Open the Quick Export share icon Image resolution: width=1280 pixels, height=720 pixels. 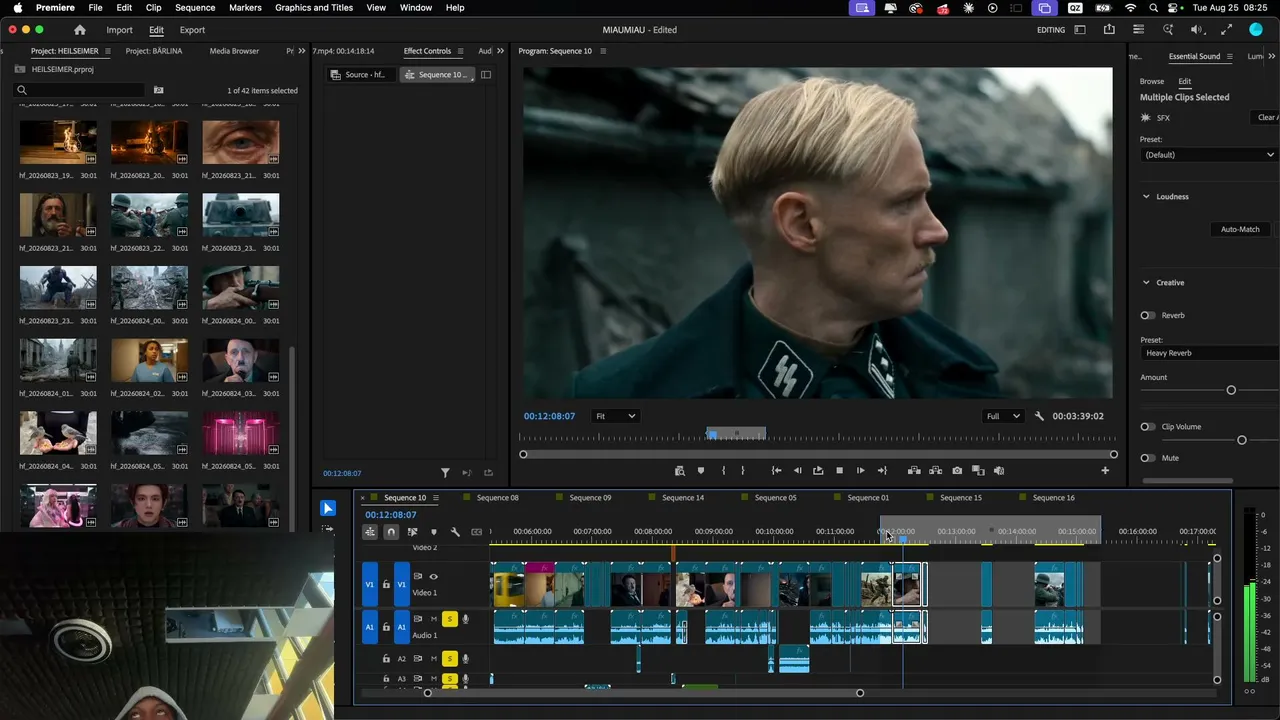(1109, 30)
